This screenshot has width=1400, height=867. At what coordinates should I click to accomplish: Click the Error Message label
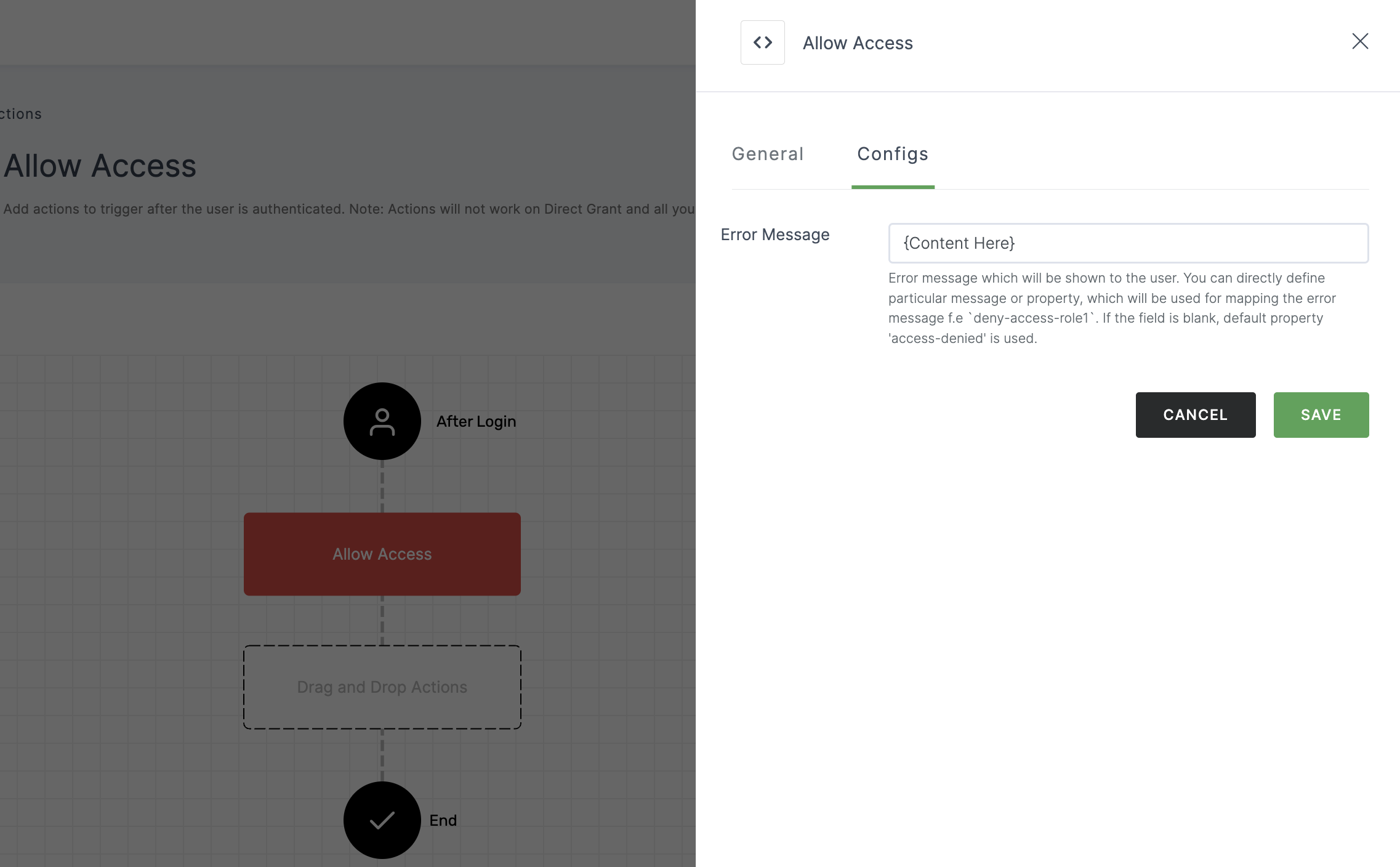pos(775,235)
